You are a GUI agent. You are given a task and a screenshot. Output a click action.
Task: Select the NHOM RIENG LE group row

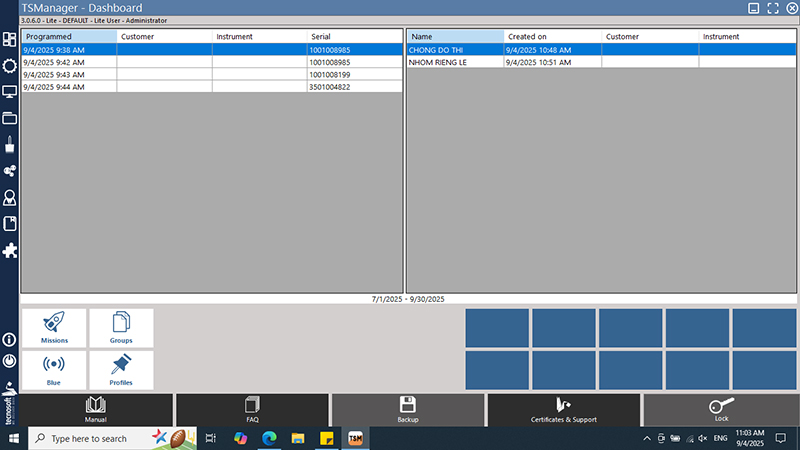(453, 62)
